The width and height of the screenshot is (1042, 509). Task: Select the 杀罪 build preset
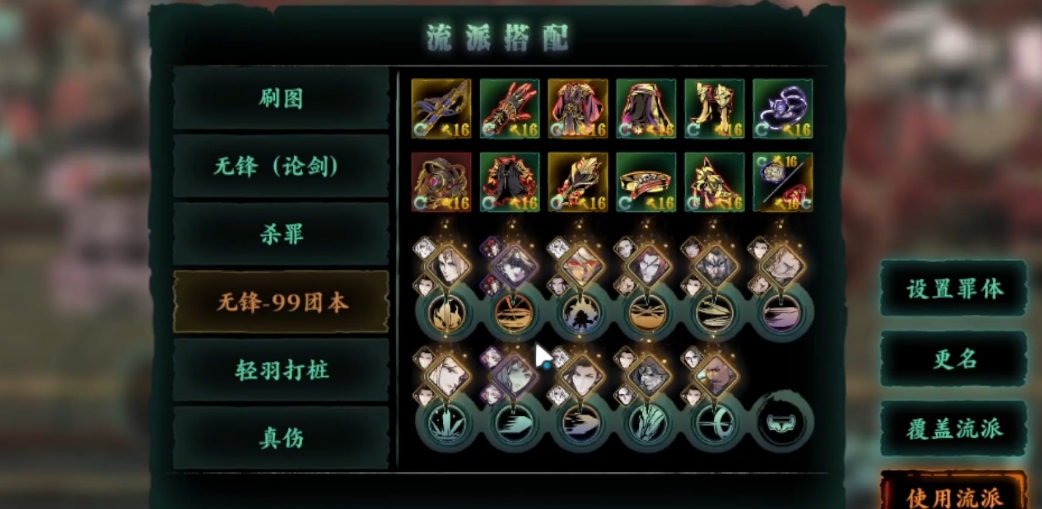coord(281,234)
